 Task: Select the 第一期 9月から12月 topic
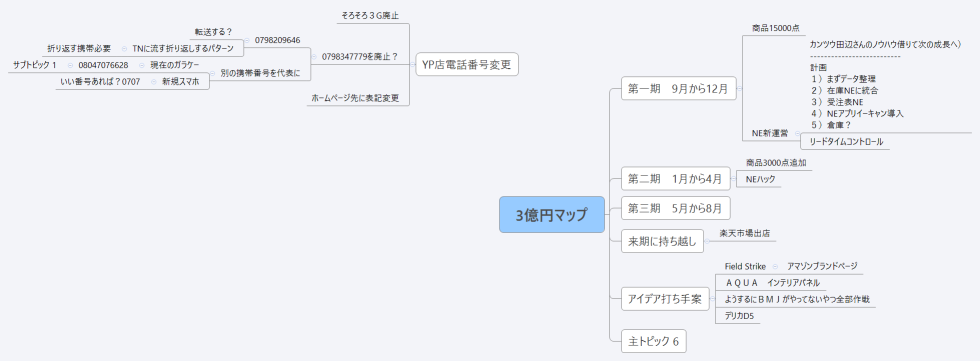tap(678, 89)
